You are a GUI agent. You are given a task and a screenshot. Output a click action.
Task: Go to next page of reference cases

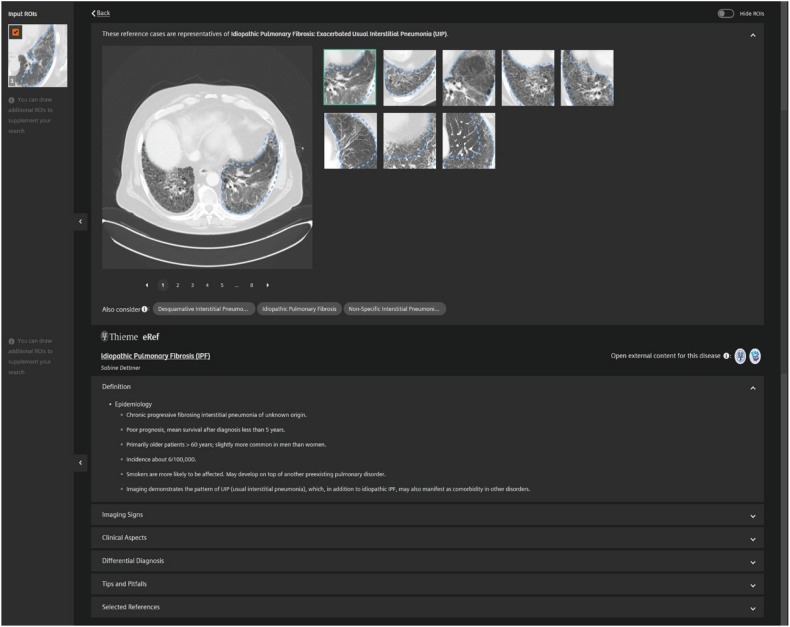pos(267,285)
